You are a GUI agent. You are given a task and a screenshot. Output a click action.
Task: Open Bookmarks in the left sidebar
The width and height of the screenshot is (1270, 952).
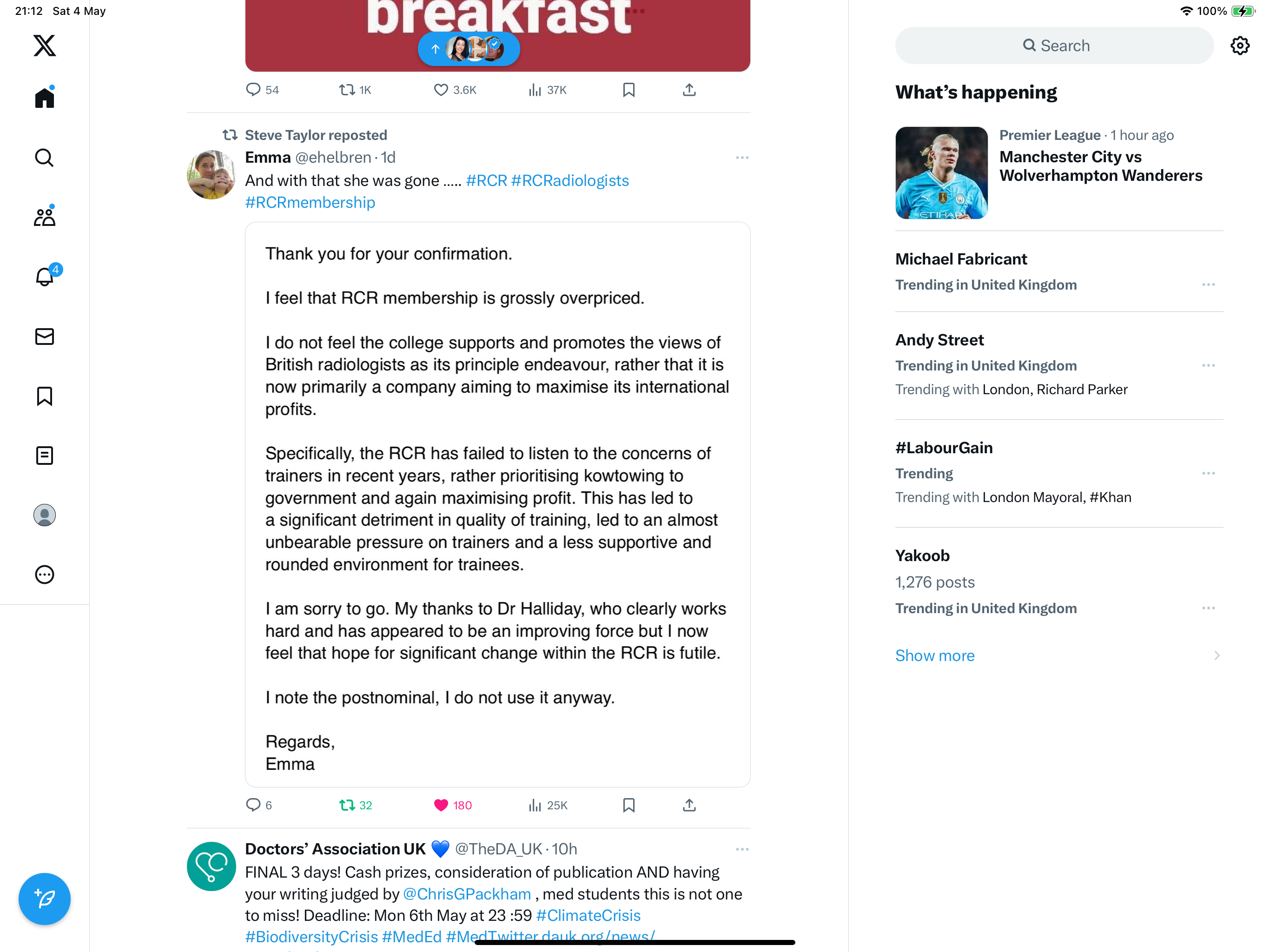coord(44,396)
